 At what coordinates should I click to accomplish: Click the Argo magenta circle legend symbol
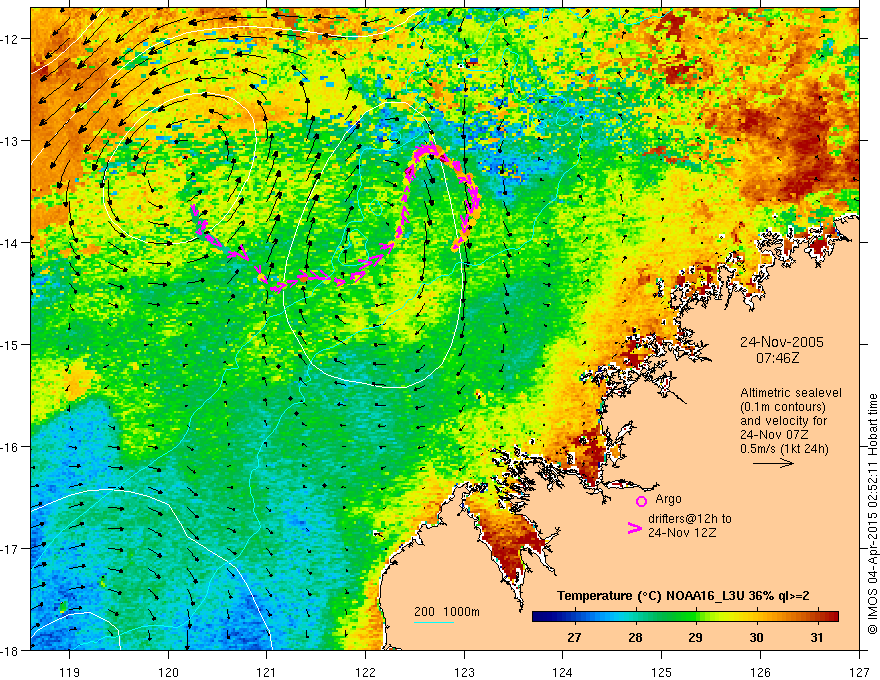tap(641, 501)
